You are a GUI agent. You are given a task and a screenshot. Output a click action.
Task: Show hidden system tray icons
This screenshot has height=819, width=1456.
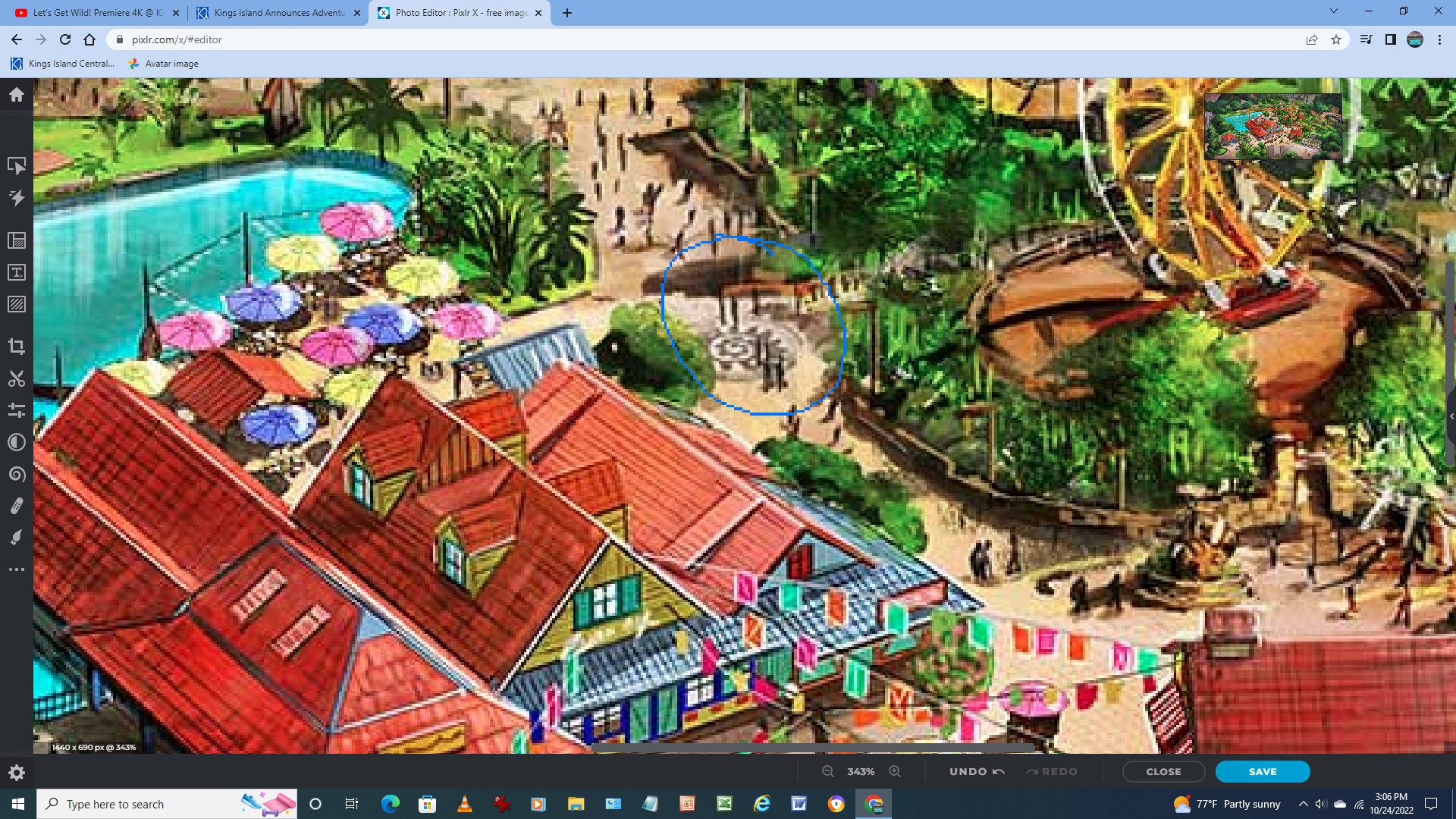pos(1303,804)
